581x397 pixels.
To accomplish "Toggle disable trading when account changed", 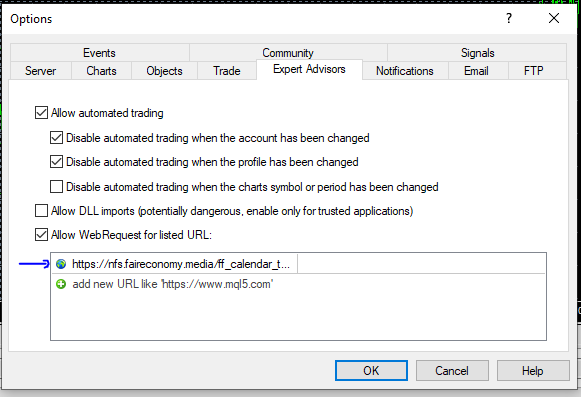I will click(56, 138).
